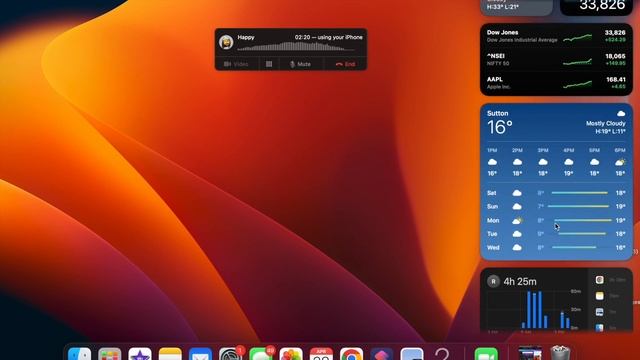Click the third app icon in Screen Time list
The width and height of the screenshot is (640, 360).
tap(599, 312)
